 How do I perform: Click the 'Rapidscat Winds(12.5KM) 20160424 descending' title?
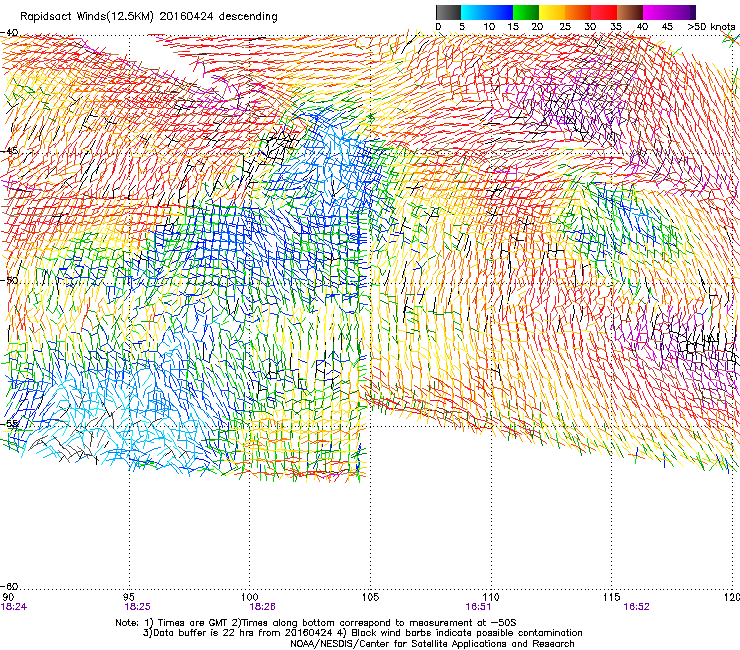[x=149, y=16]
